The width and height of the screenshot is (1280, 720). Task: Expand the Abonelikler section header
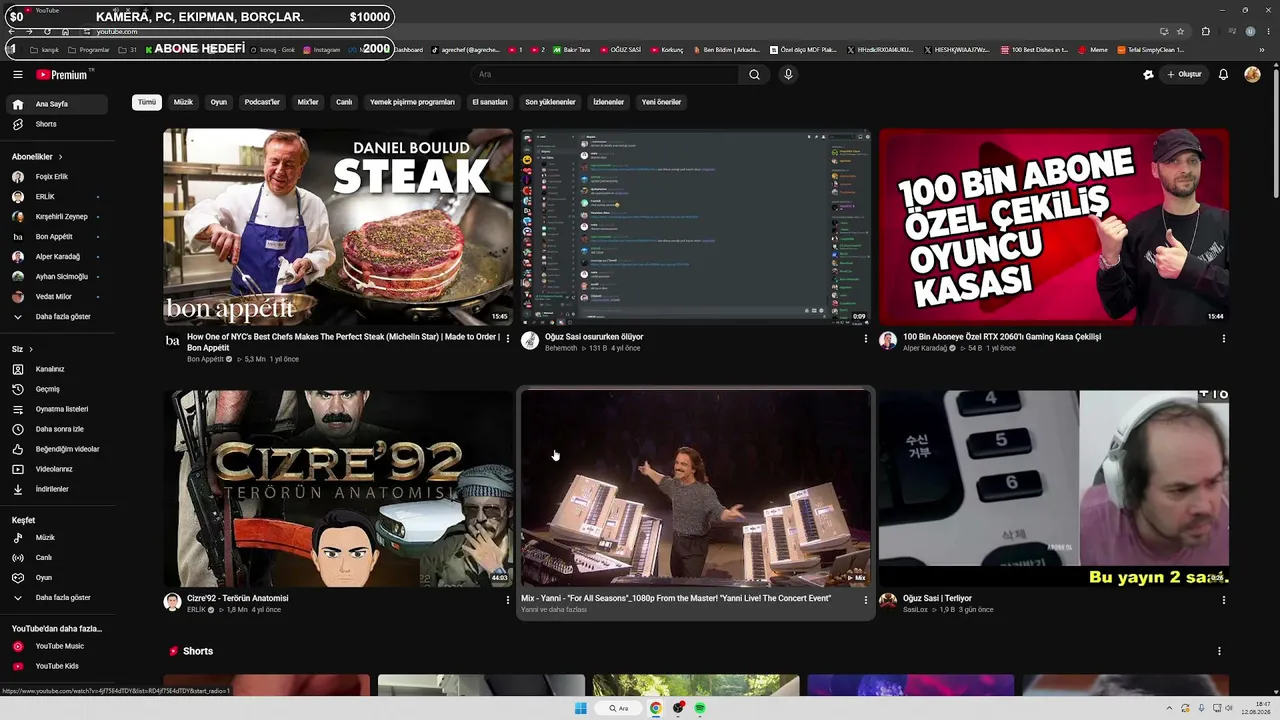coord(37,157)
